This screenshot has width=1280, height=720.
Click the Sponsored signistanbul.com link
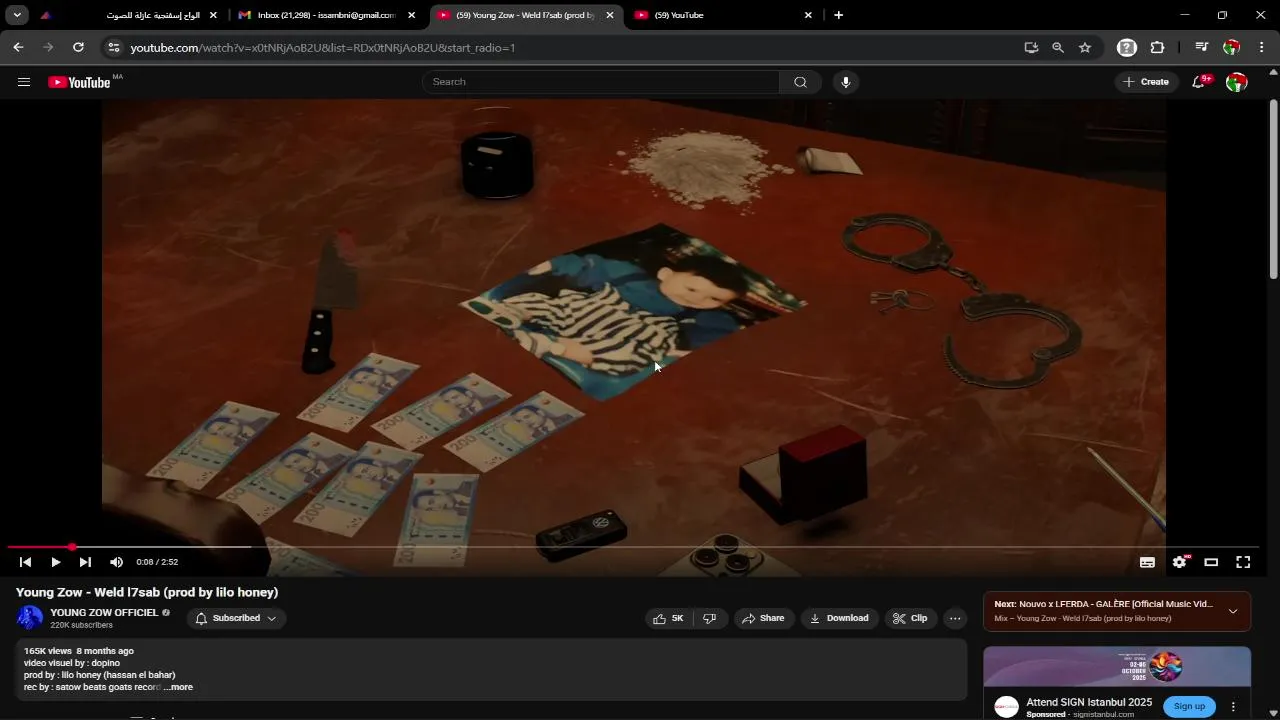coord(1080,715)
